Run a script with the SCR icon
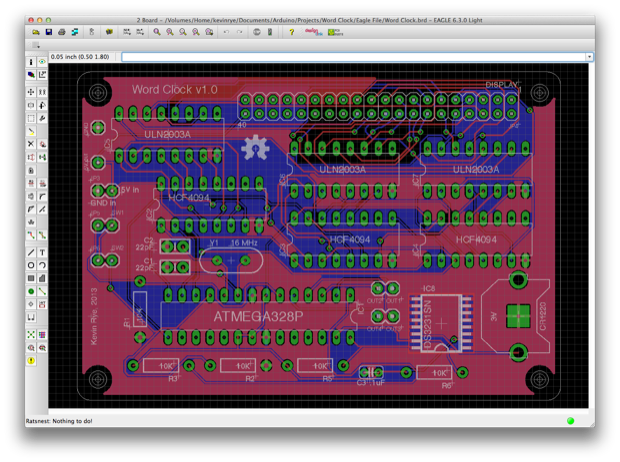The image size is (620, 462). [127, 32]
